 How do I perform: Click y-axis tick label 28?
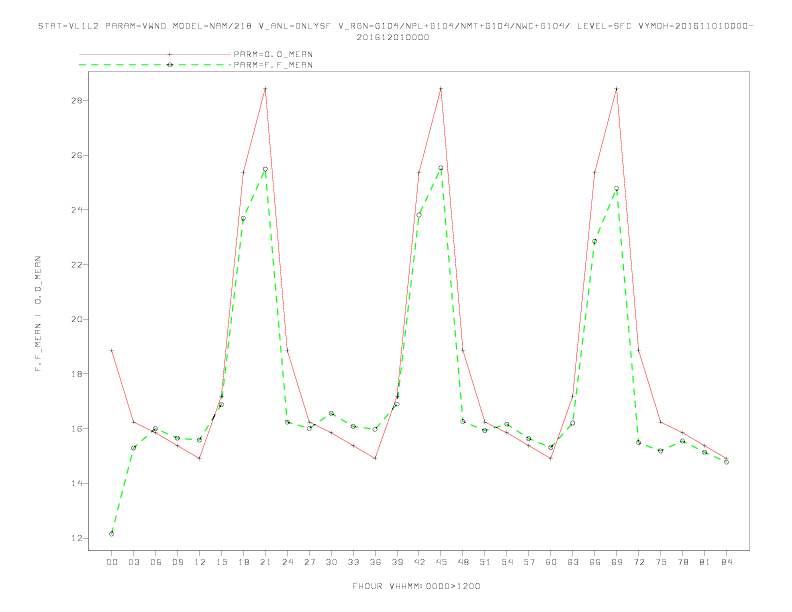(77, 100)
